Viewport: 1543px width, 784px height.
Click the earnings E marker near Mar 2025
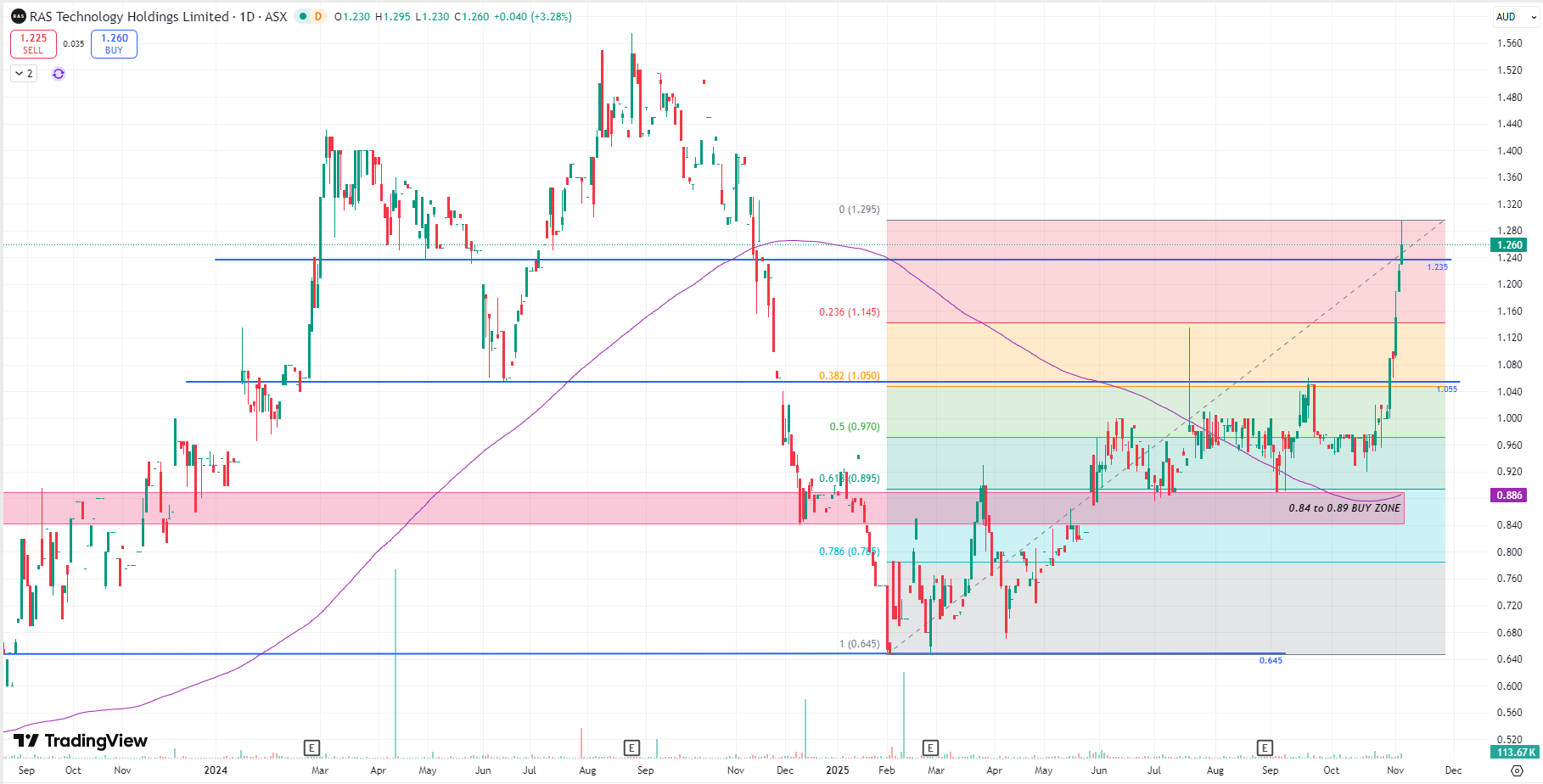pyautogui.click(x=930, y=748)
